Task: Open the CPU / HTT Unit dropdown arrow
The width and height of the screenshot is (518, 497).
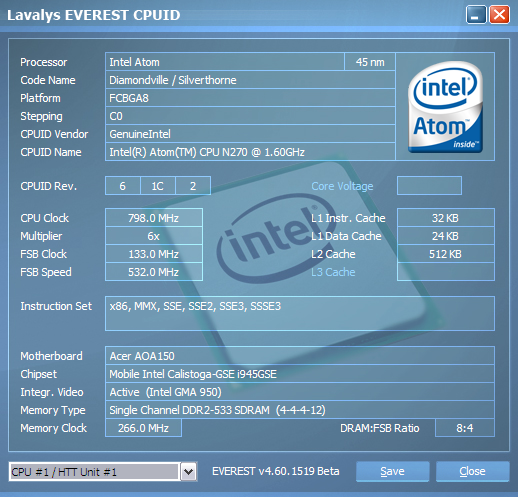Action: point(189,472)
